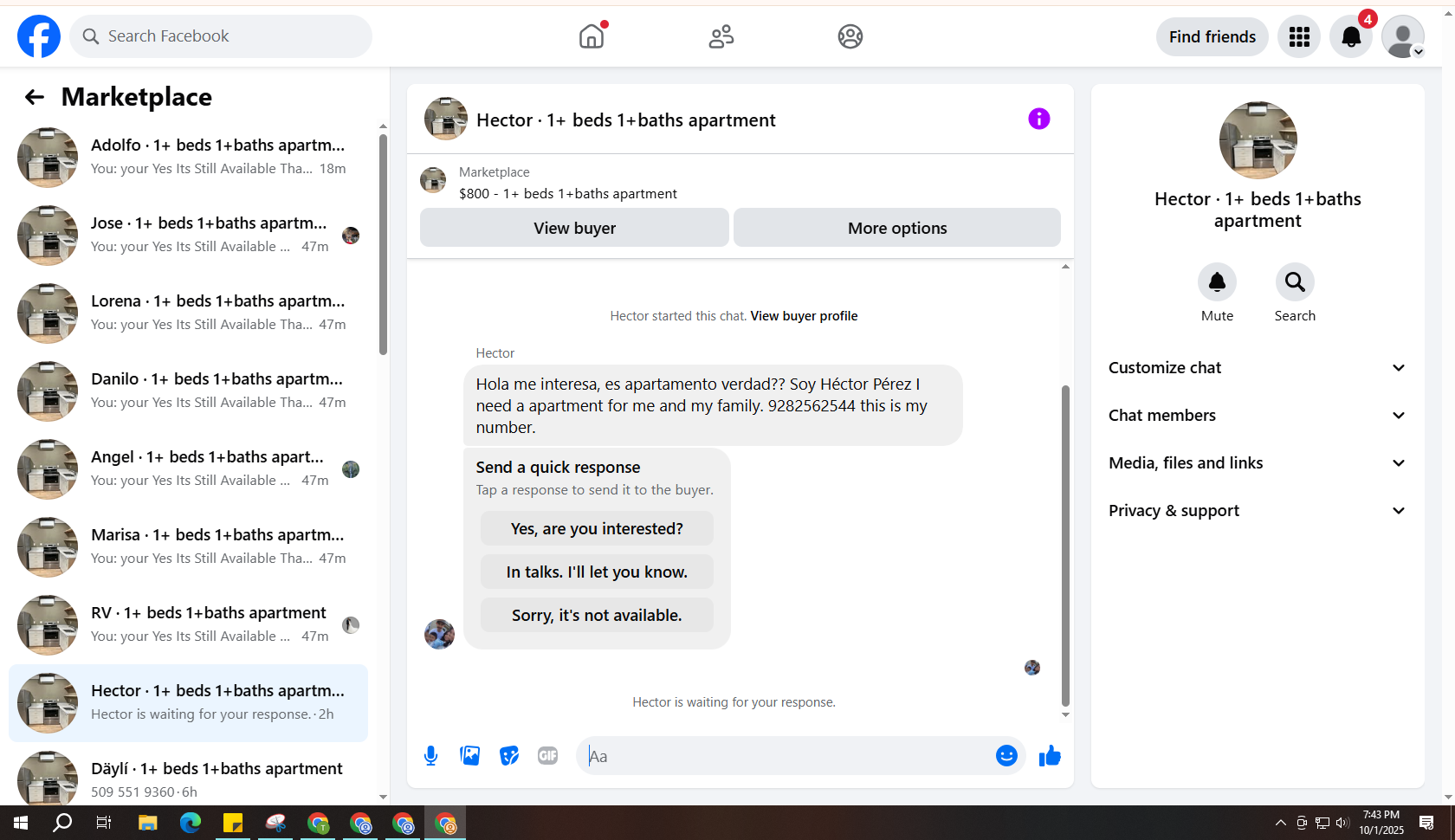1455x840 pixels.
Task: Record a voice clip with microphone
Action: click(430, 756)
